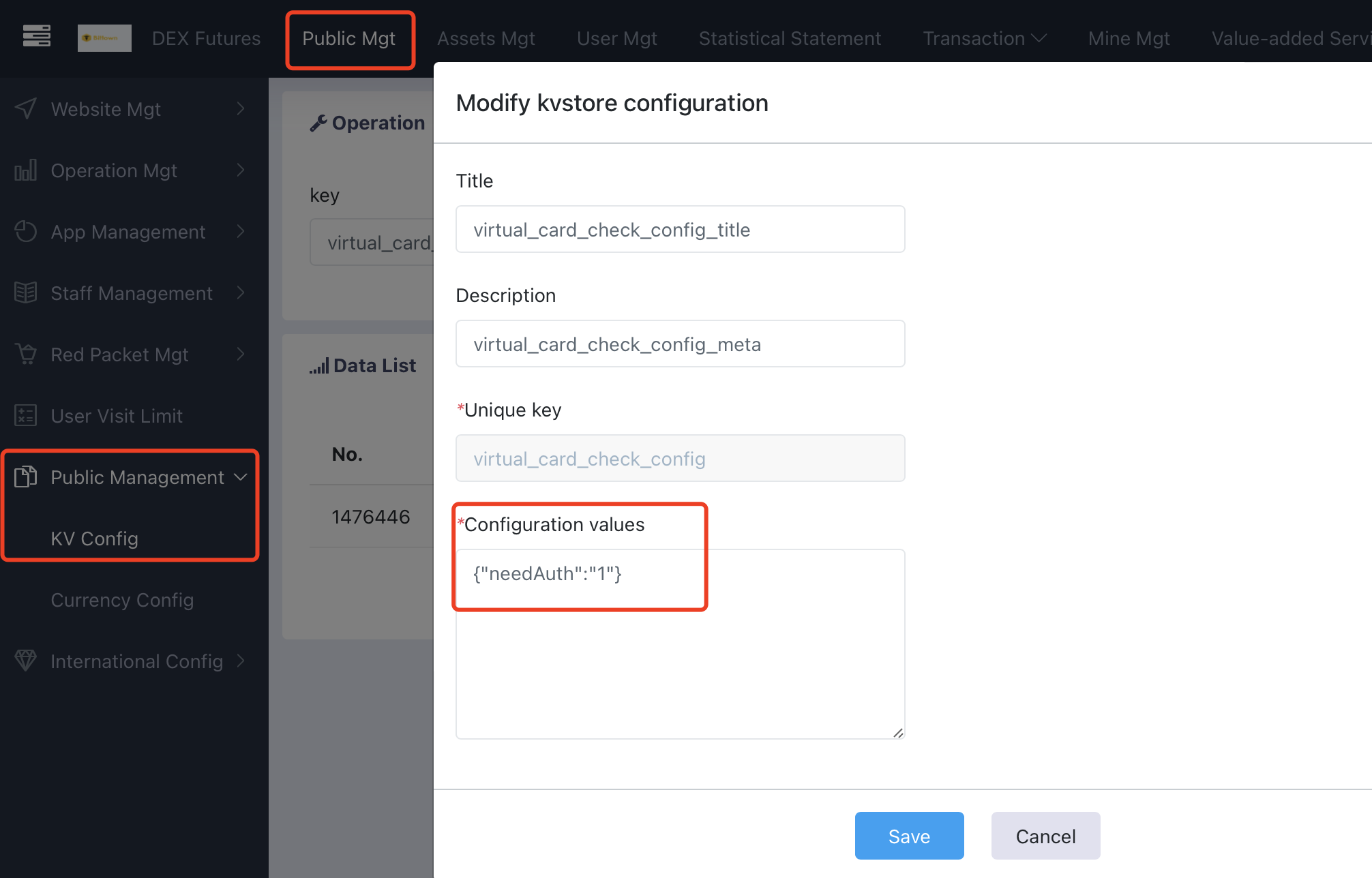
Task: Click the brand logo in the header
Action: [104, 38]
